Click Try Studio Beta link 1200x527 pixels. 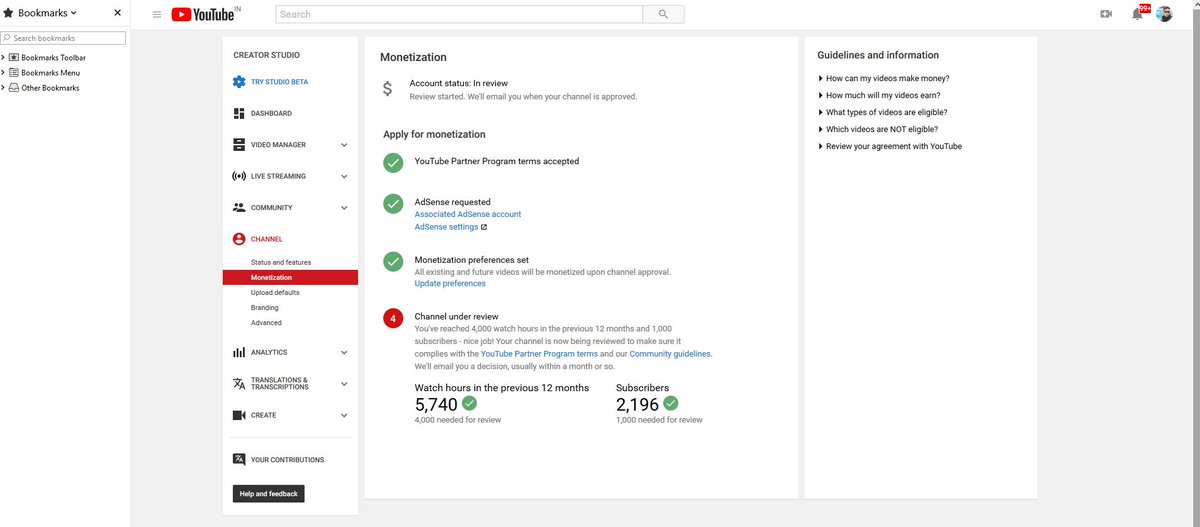[x=280, y=82]
